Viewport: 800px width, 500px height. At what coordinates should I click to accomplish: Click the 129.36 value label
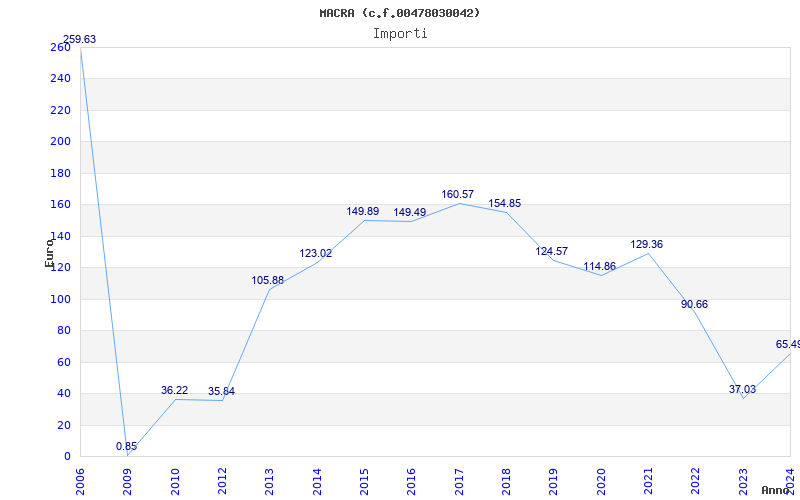[646, 244]
